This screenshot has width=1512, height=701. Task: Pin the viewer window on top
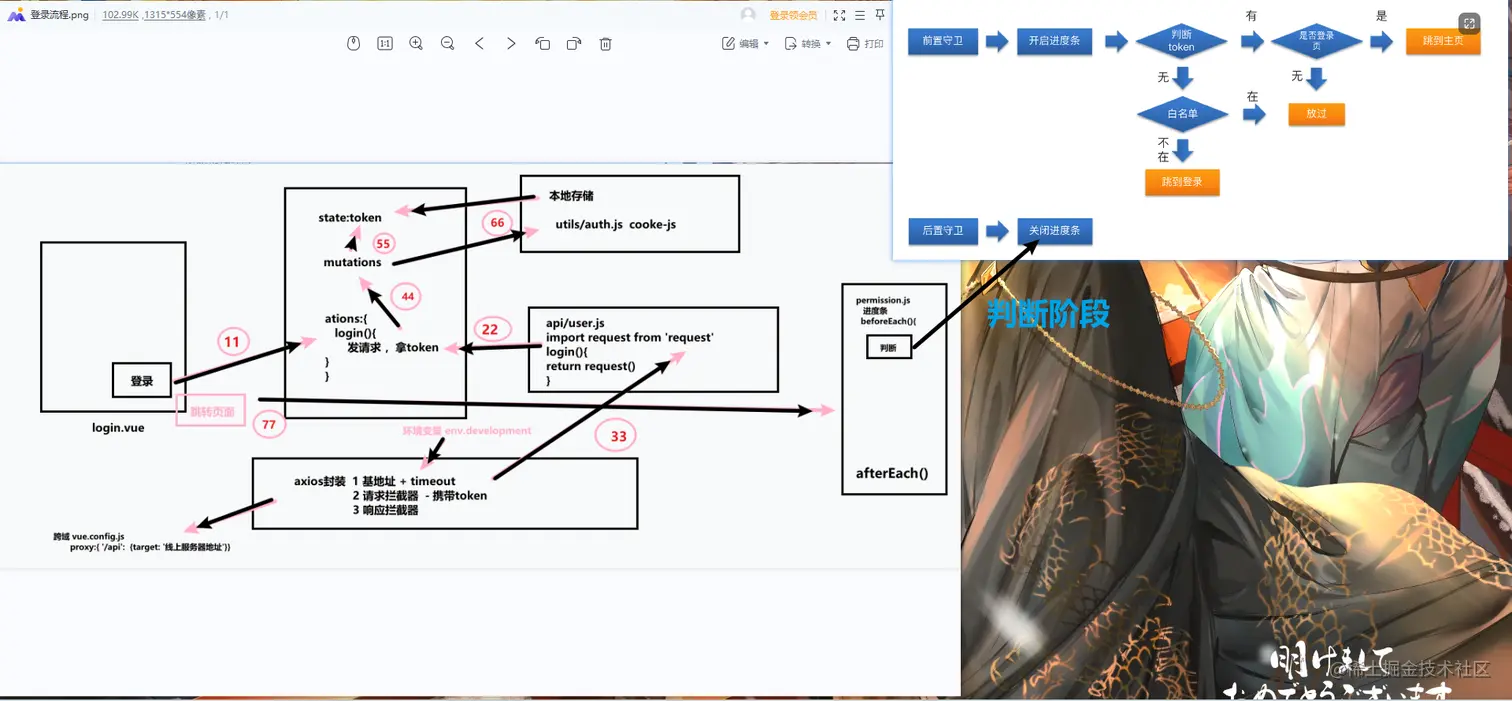880,15
